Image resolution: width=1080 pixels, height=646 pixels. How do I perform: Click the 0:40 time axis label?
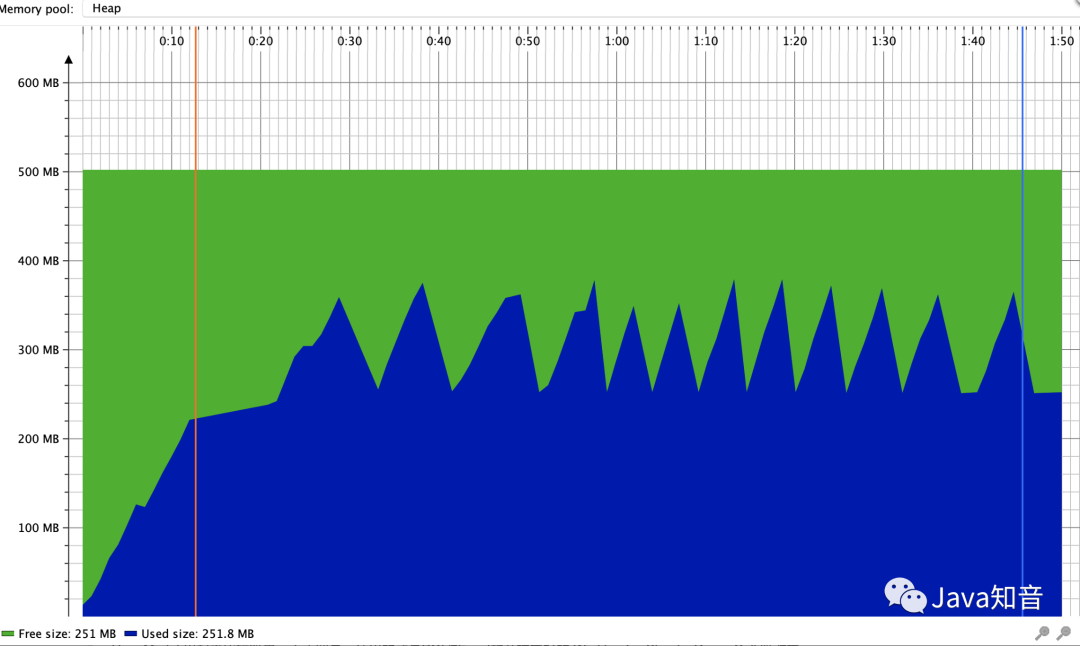[438, 41]
